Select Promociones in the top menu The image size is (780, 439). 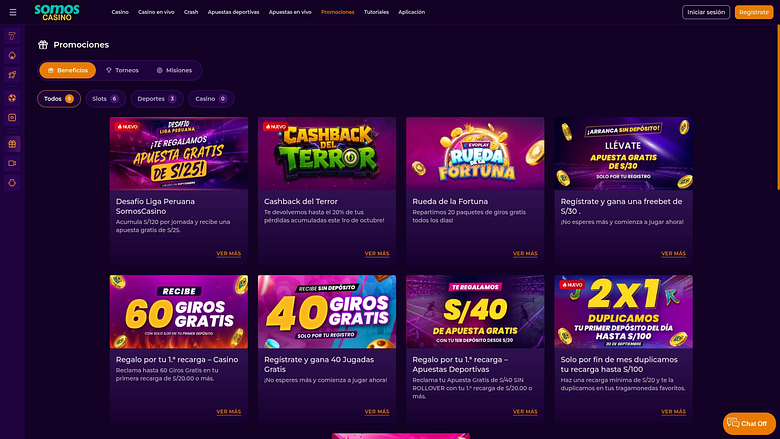pos(338,12)
